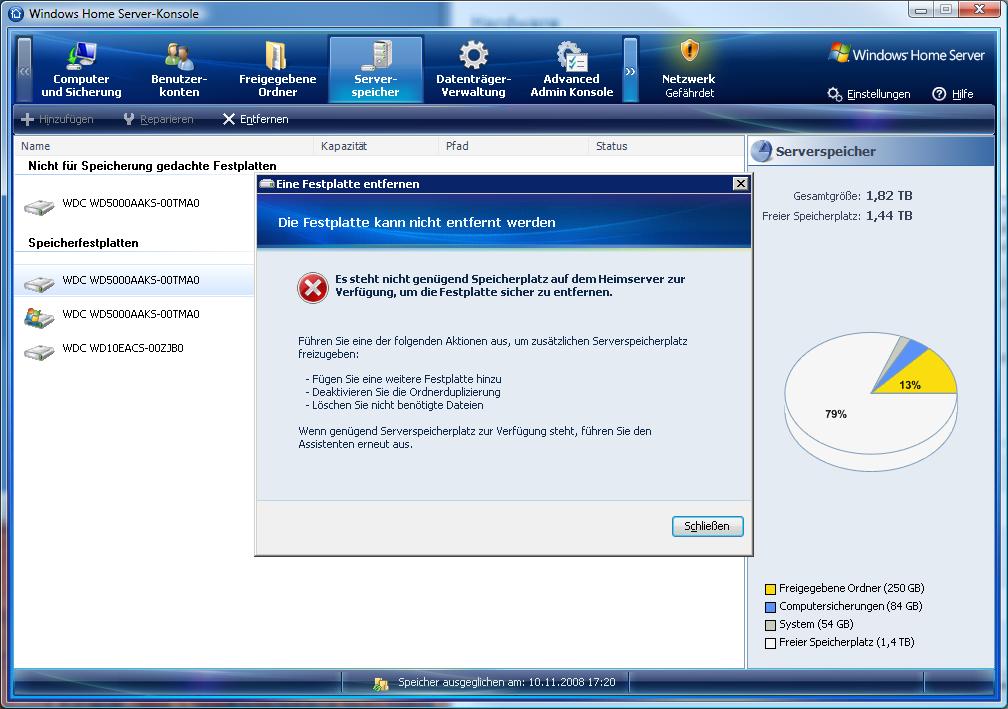
Task: Click the Reparieren toolbar button
Action: (158, 119)
